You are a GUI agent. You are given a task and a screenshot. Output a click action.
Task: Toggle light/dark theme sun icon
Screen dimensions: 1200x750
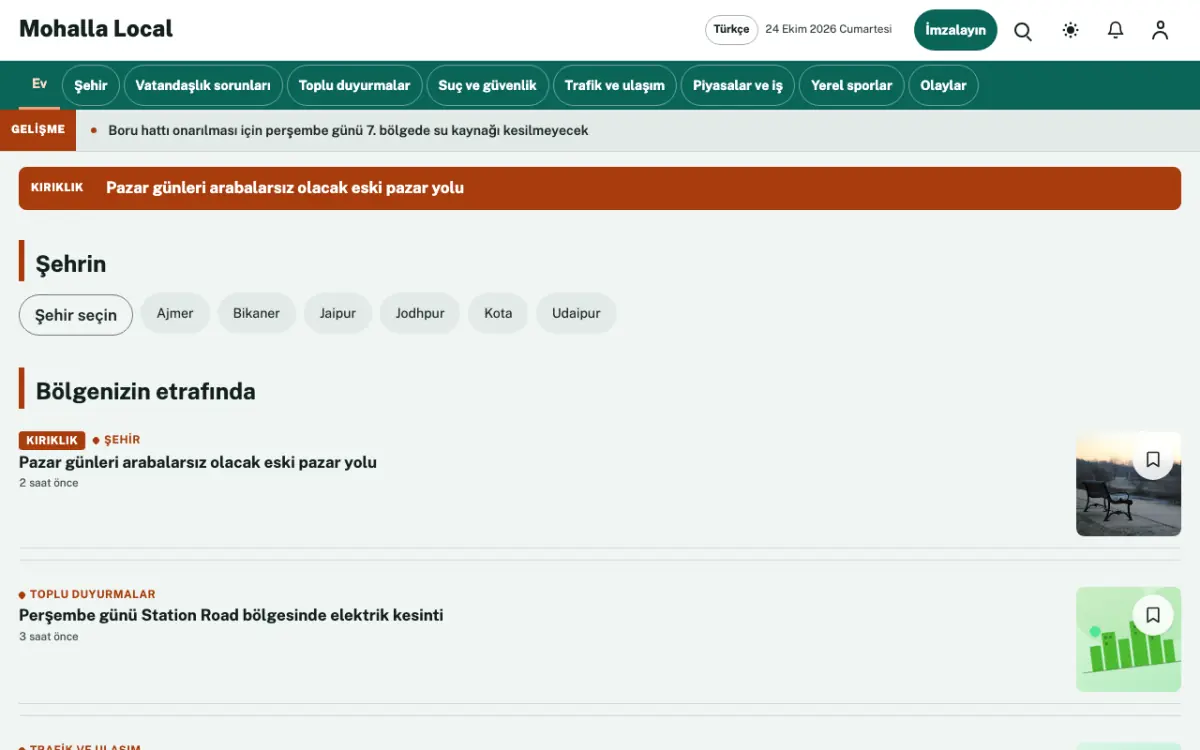click(1070, 30)
